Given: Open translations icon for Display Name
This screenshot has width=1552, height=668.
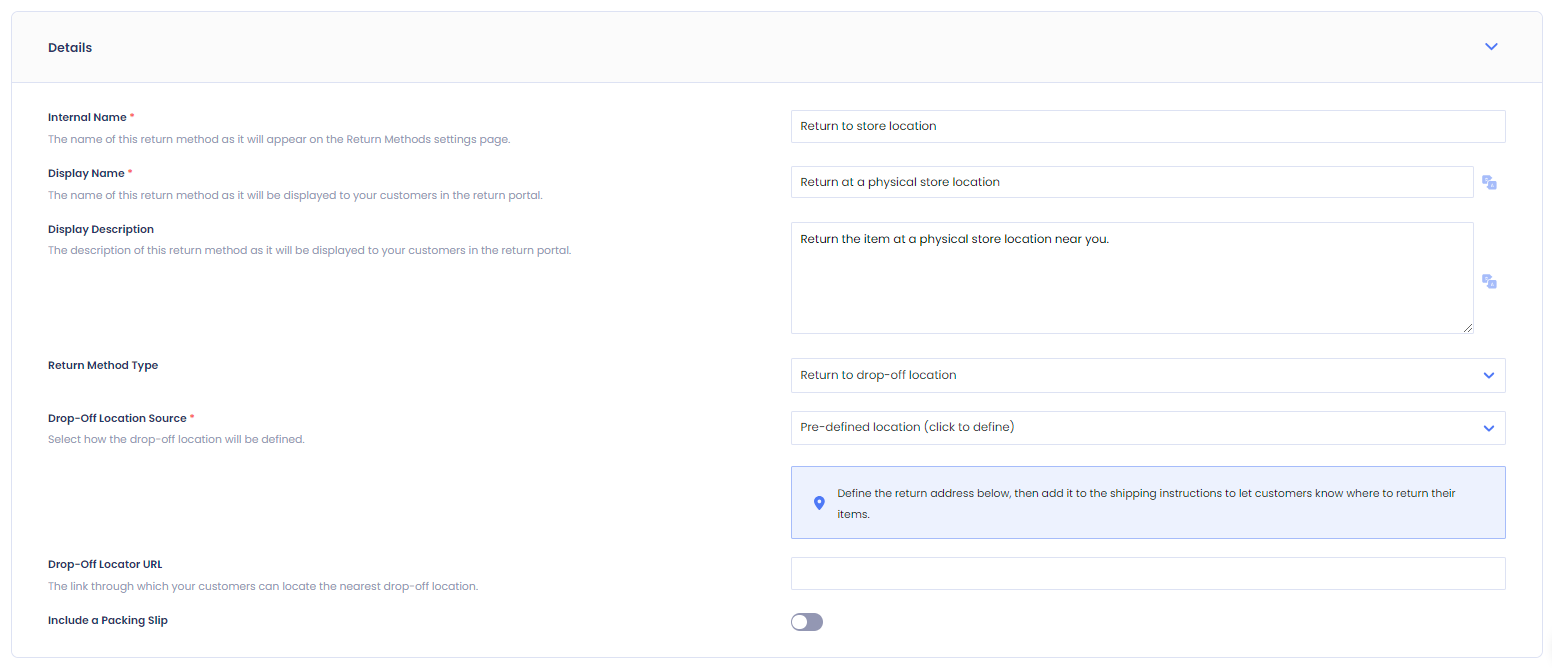Looking at the screenshot, I should pos(1489,182).
